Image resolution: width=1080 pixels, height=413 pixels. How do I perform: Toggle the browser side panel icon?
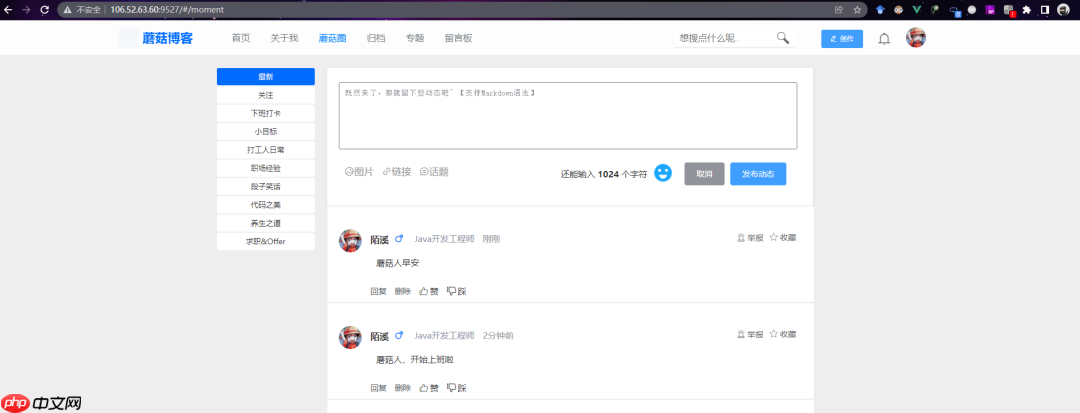tap(1045, 10)
